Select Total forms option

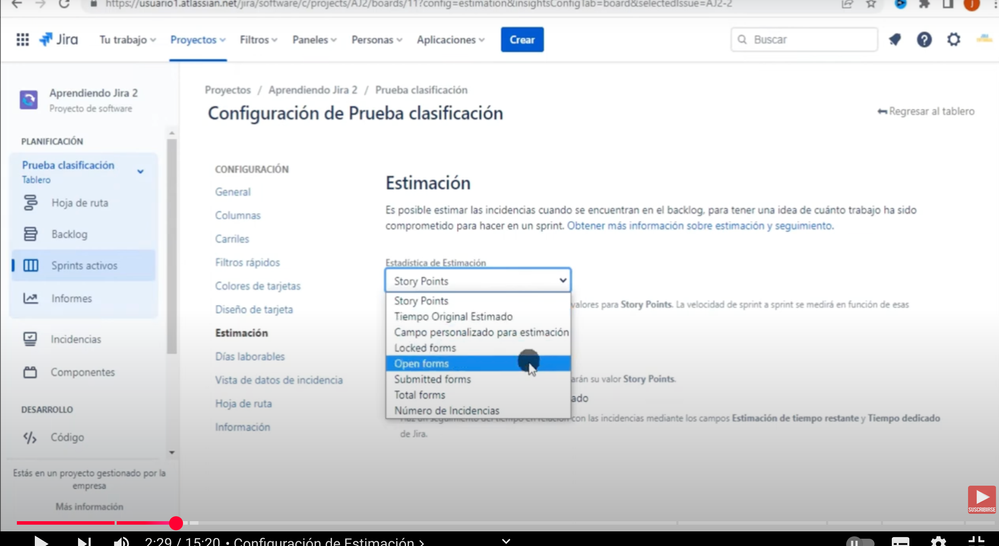(478, 395)
